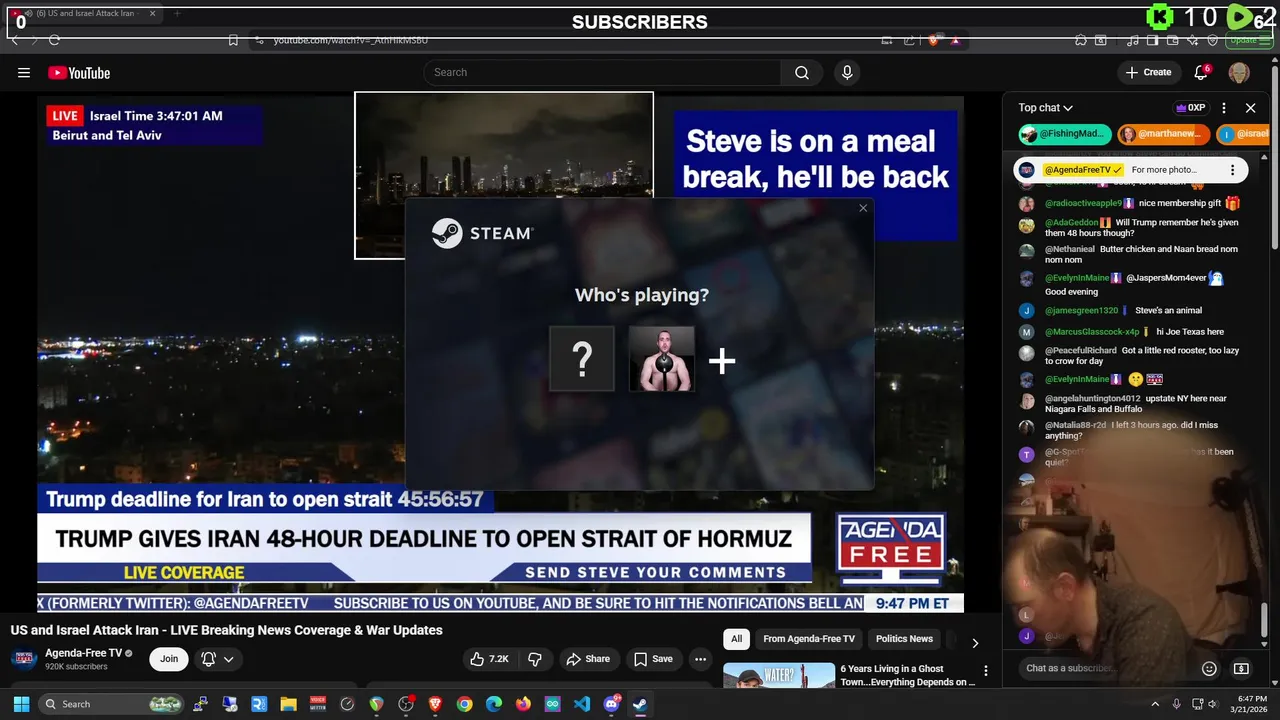Screen dimensions: 1280x720
Task: Click the browser back arrow
Action: tap(14, 40)
